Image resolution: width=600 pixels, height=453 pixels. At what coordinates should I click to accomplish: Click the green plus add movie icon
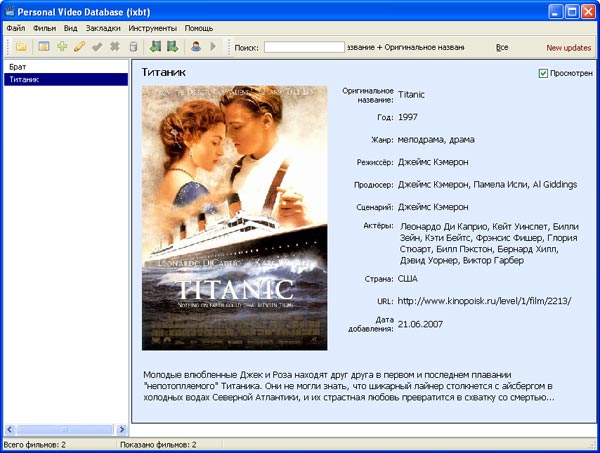coord(62,47)
